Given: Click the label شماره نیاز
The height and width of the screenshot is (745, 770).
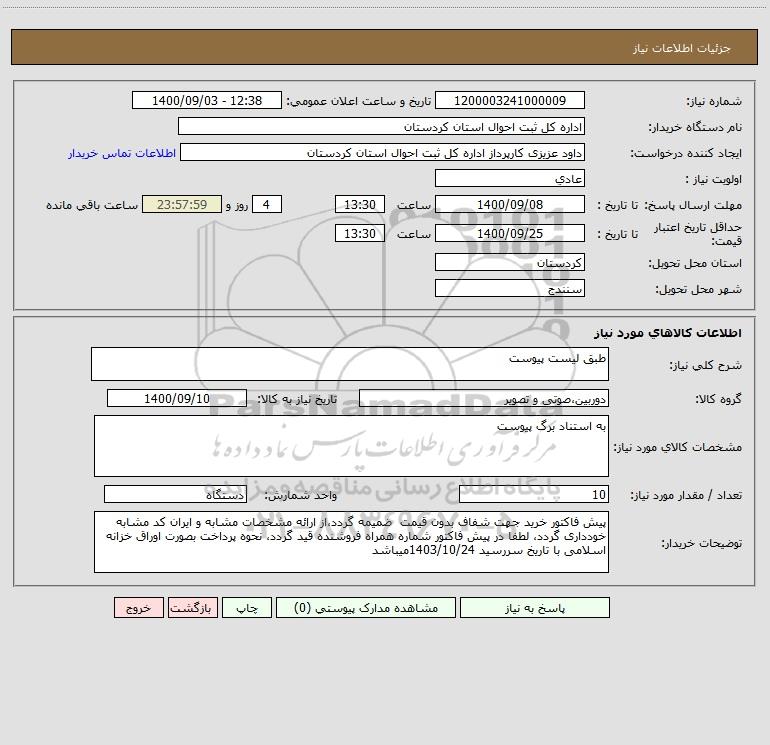Looking at the screenshot, I should tap(714, 101).
